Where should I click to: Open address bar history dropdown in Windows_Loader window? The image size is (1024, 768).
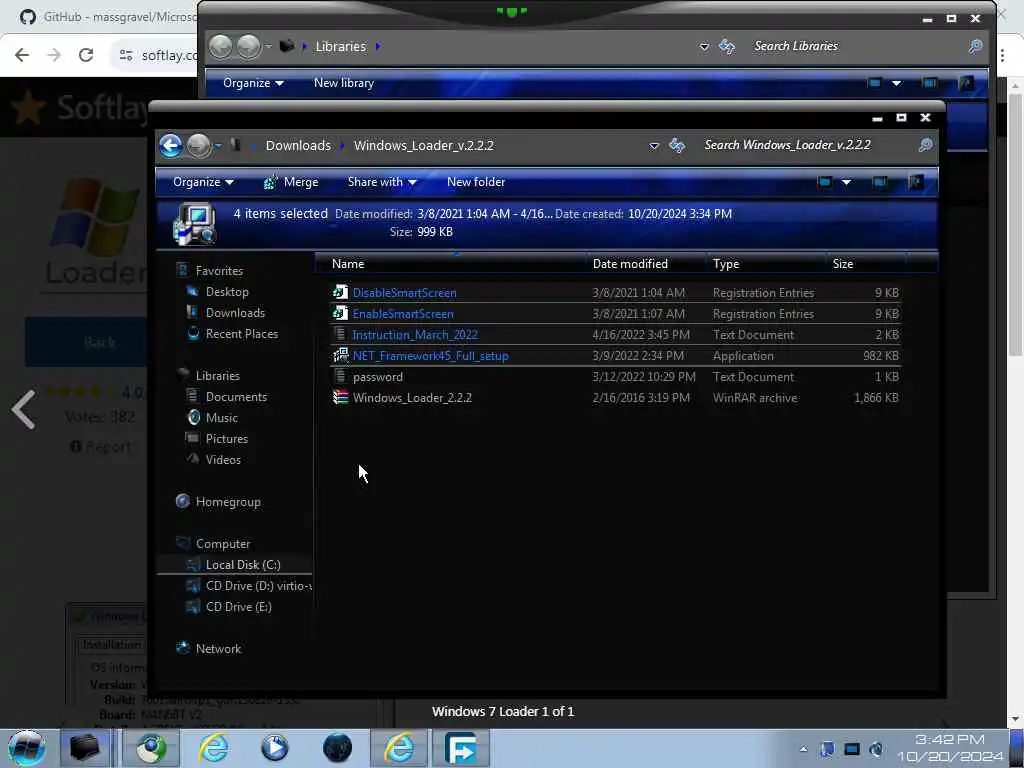click(654, 146)
